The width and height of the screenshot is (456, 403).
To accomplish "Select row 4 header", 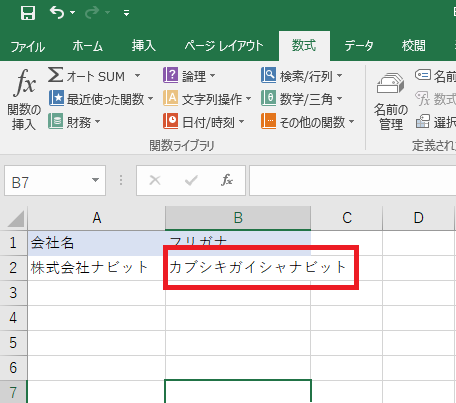I will [x=13, y=318].
